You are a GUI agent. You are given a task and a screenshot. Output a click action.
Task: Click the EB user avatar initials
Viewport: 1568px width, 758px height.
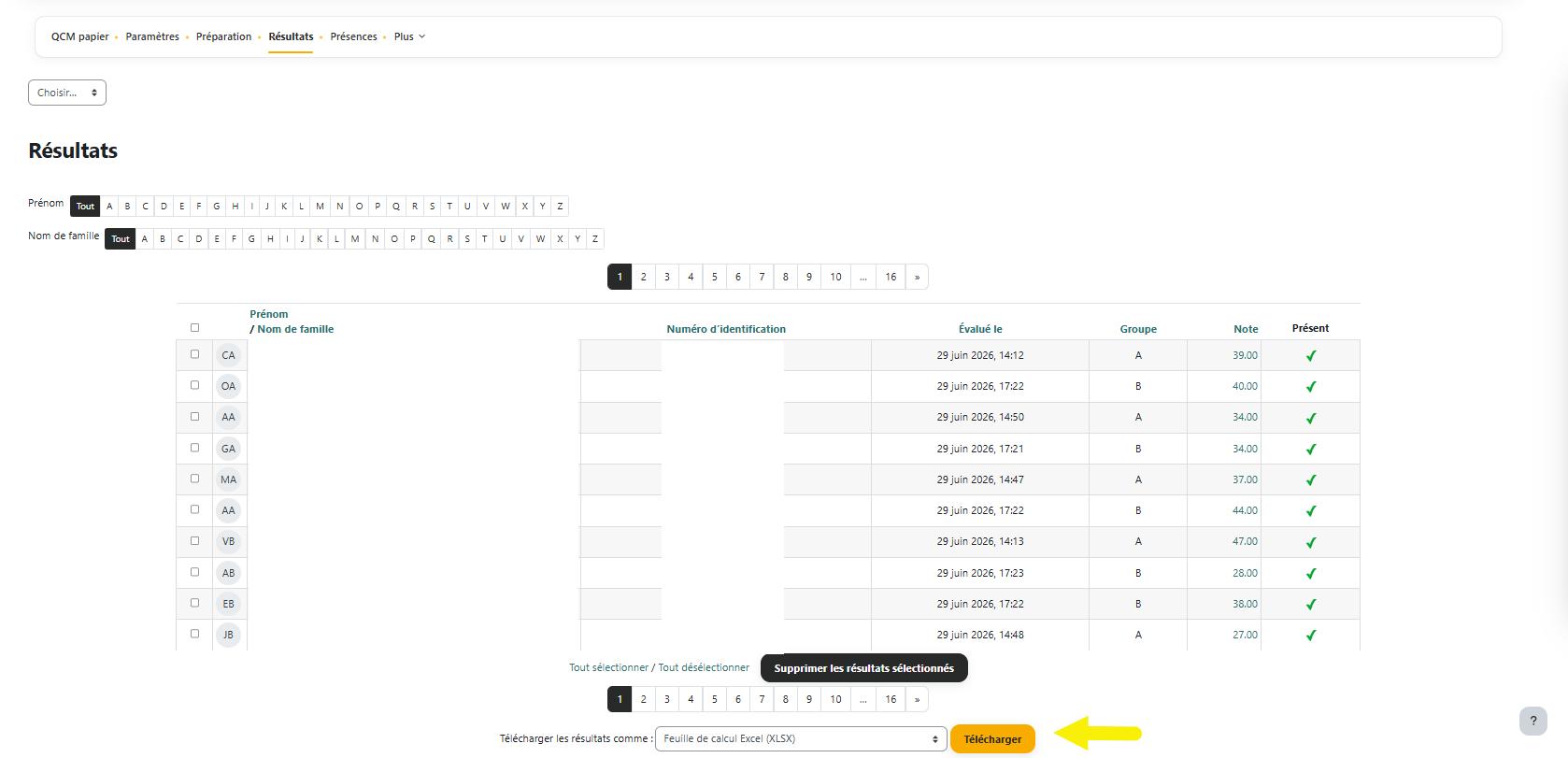228,604
